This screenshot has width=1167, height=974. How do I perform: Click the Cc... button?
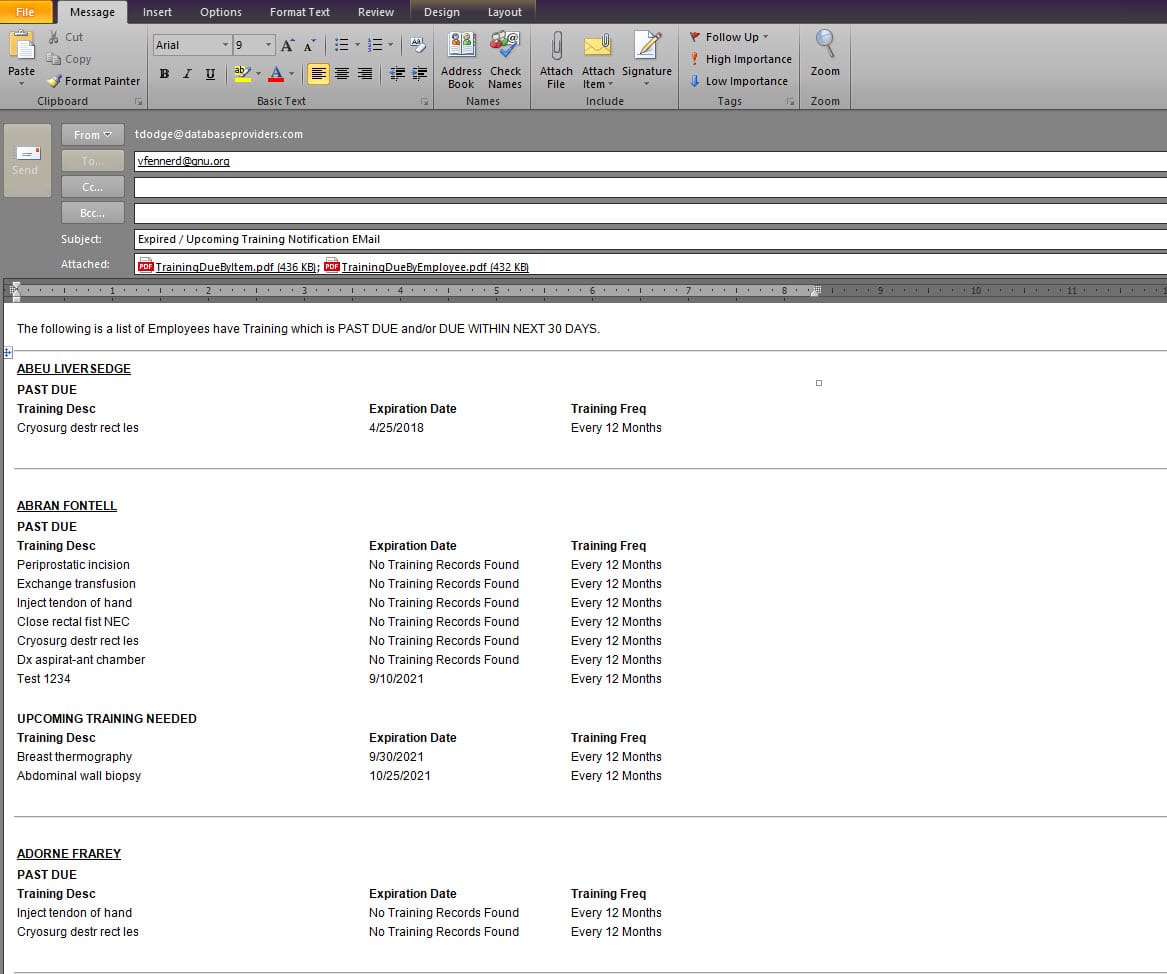click(92, 187)
